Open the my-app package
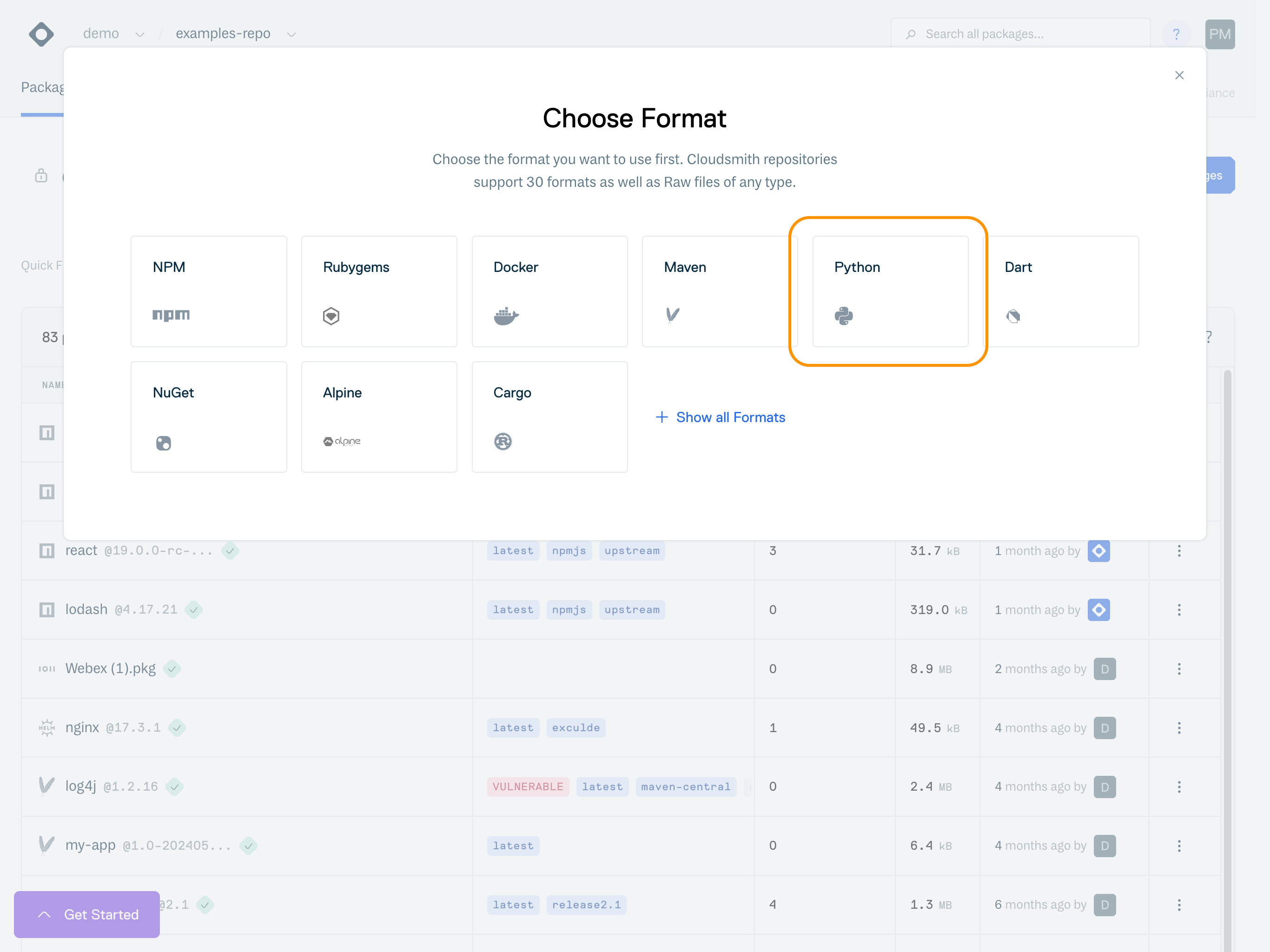The width and height of the screenshot is (1270, 952). [x=90, y=845]
